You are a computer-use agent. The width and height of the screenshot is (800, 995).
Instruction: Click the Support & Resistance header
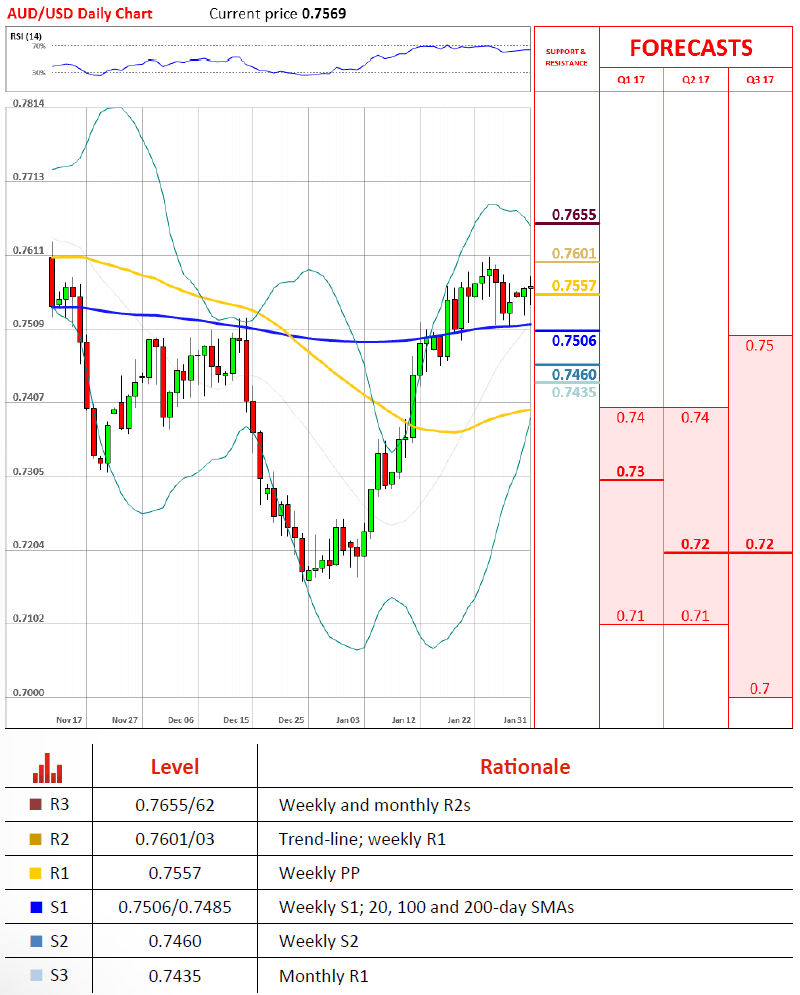tap(567, 57)
